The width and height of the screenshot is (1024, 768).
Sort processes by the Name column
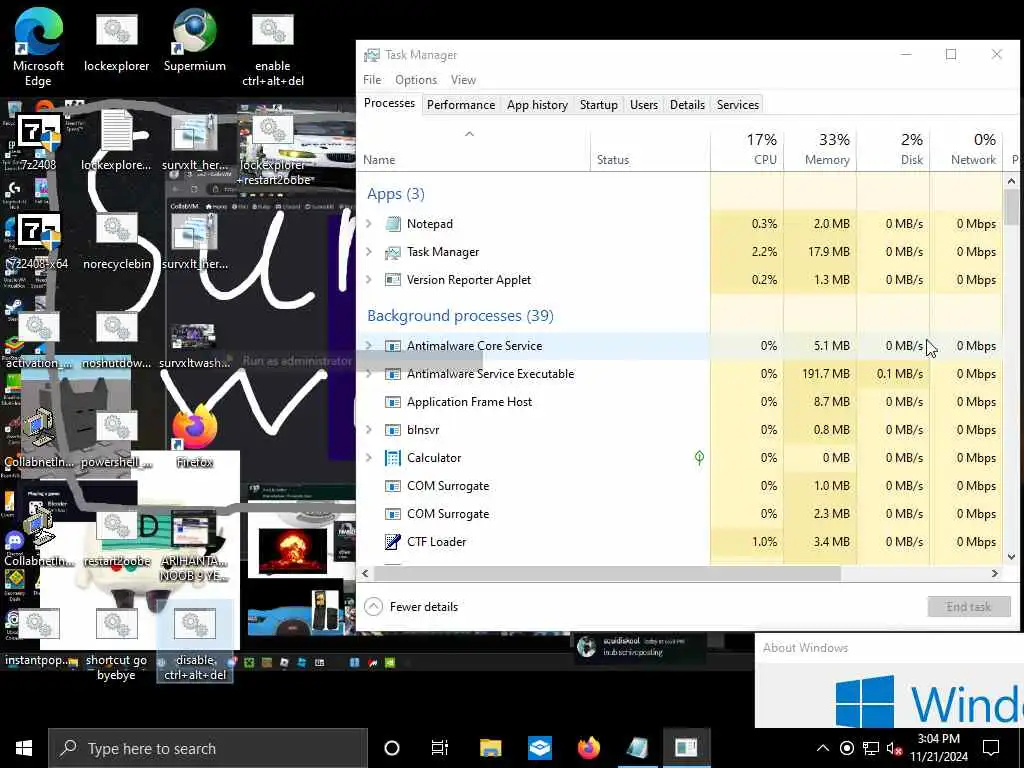click(474, 150)
